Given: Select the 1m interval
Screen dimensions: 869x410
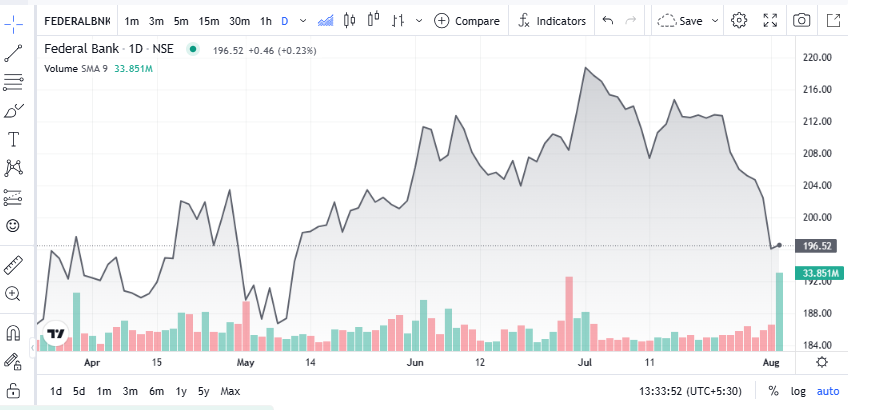Looking at the screenshot, I should pyautogui.click(x=131, y=21).
